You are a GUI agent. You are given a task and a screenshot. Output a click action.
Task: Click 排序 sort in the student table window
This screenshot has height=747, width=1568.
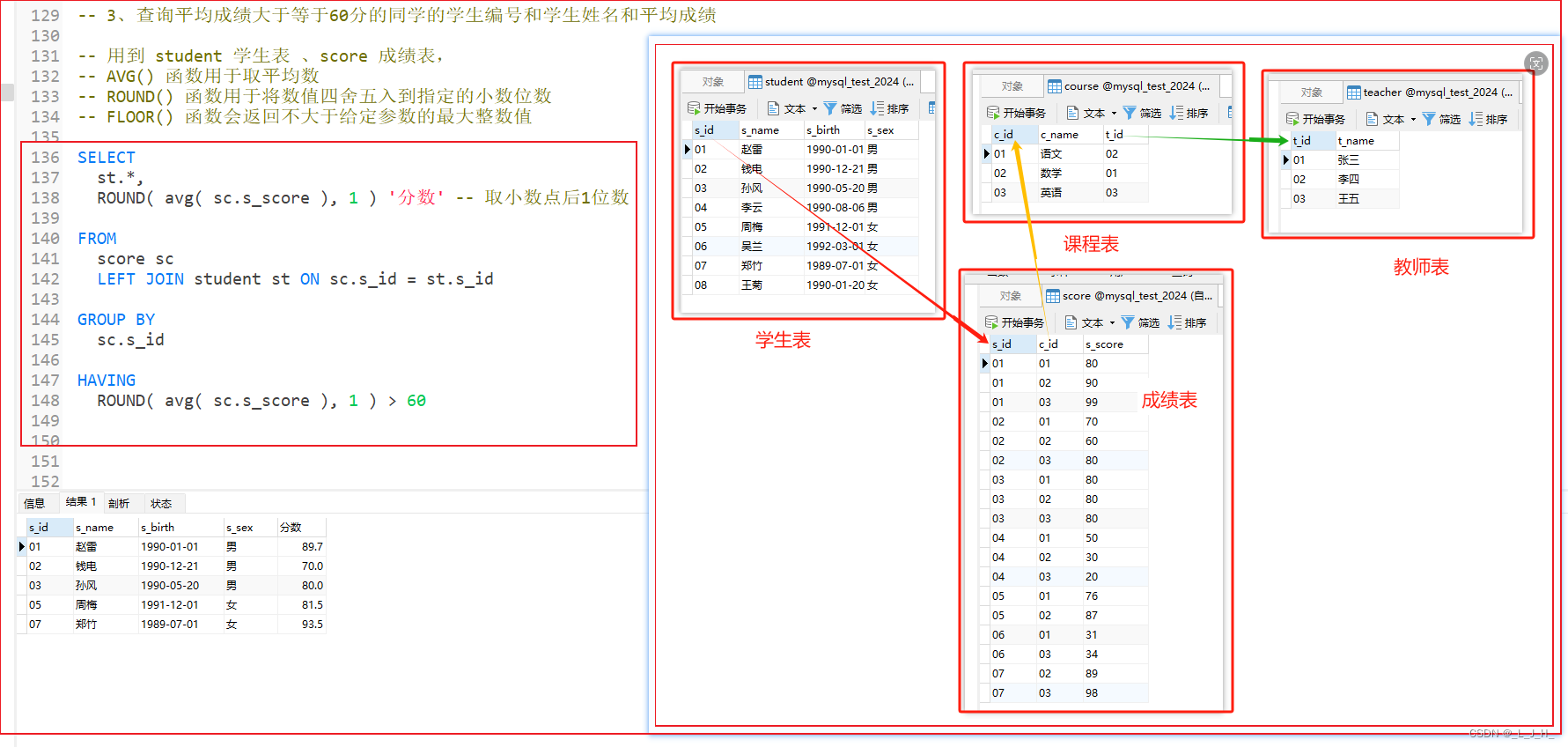coord(889,108)
